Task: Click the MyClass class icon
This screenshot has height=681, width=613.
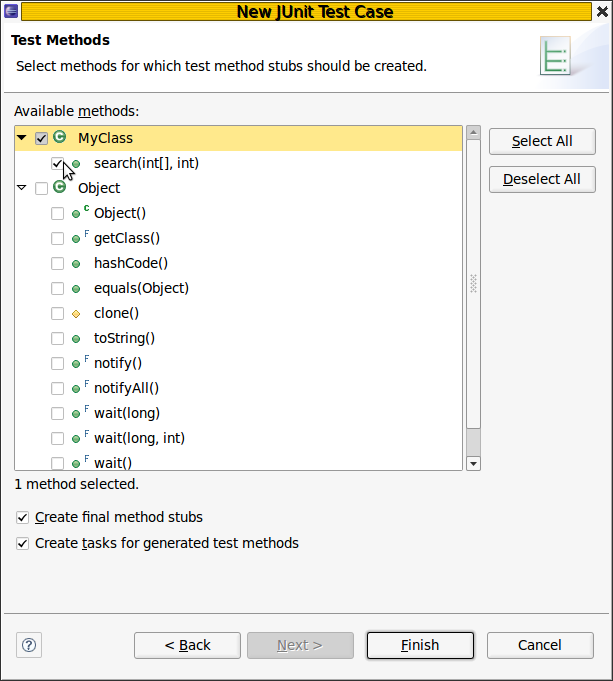Action: pyautogui.click(x=60, y=137)
